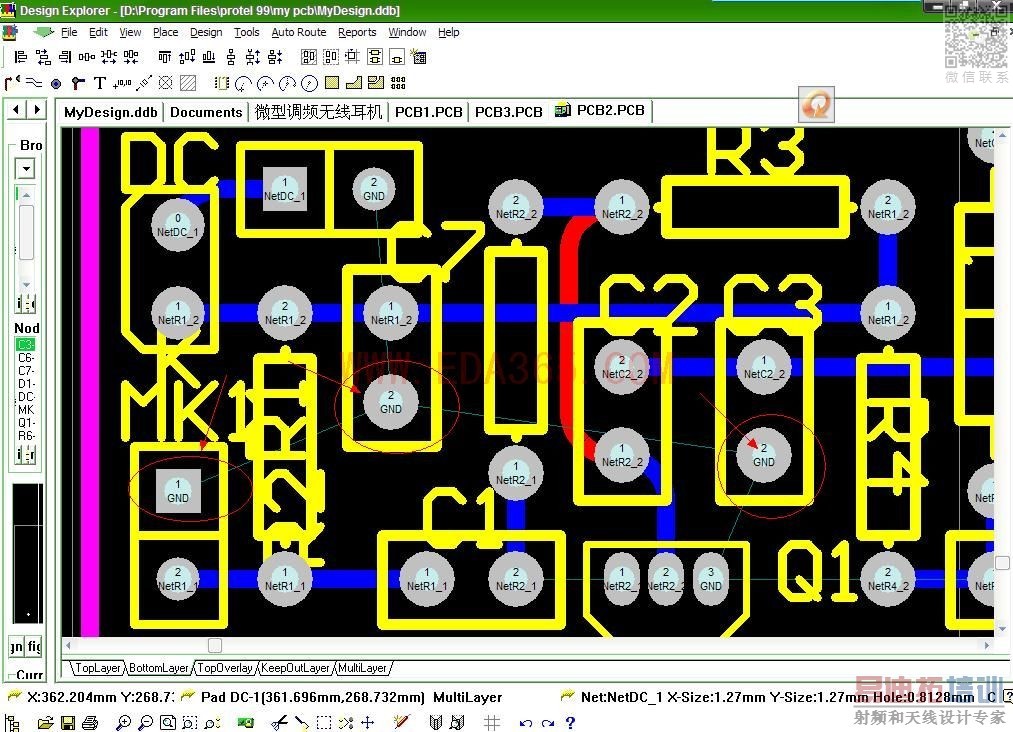This screenshot has width=1013, height=732.
Task: Open the Browse panel dropdown
Action: coord(26,169)
